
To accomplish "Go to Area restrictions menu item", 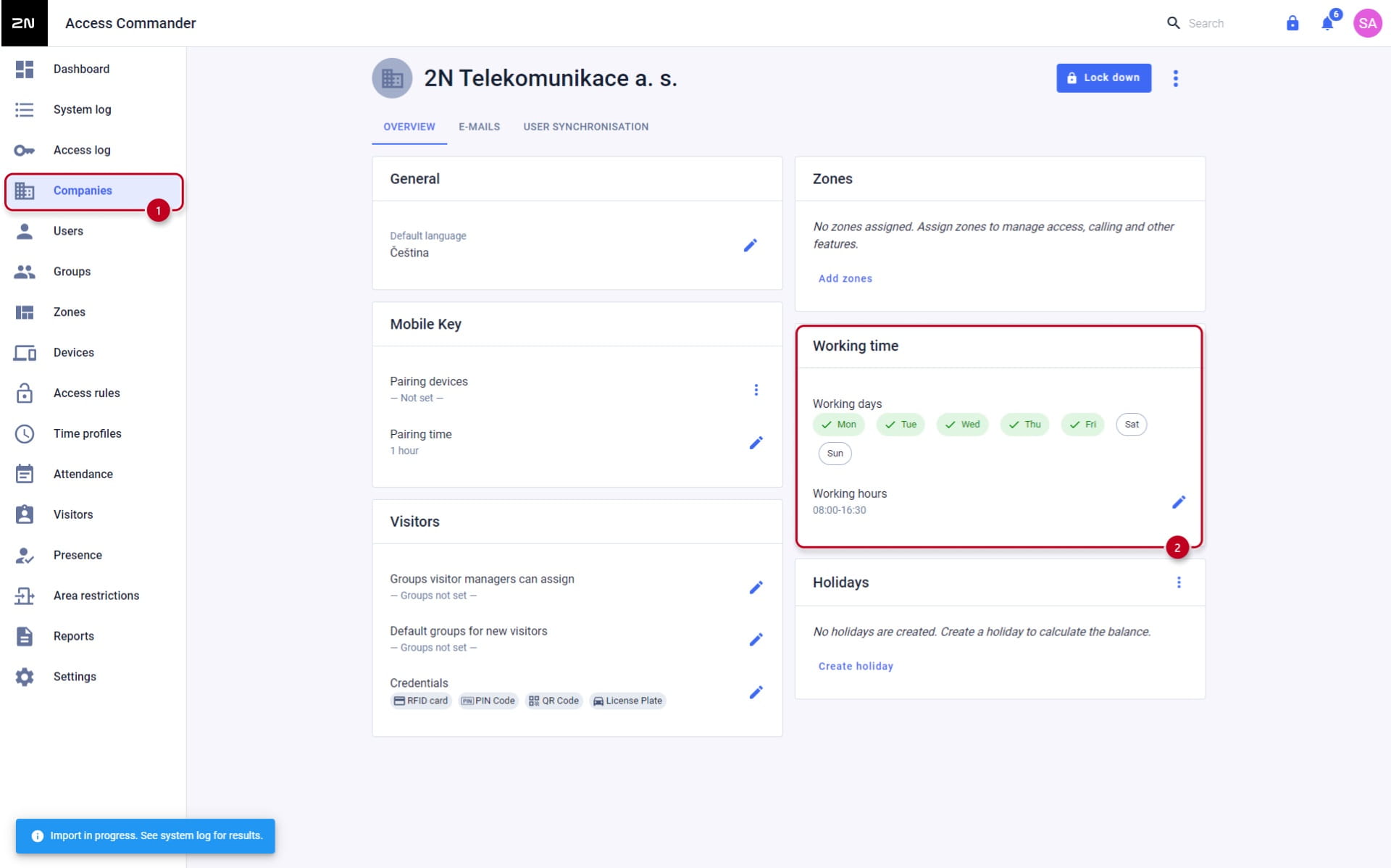I will [94, 596].
